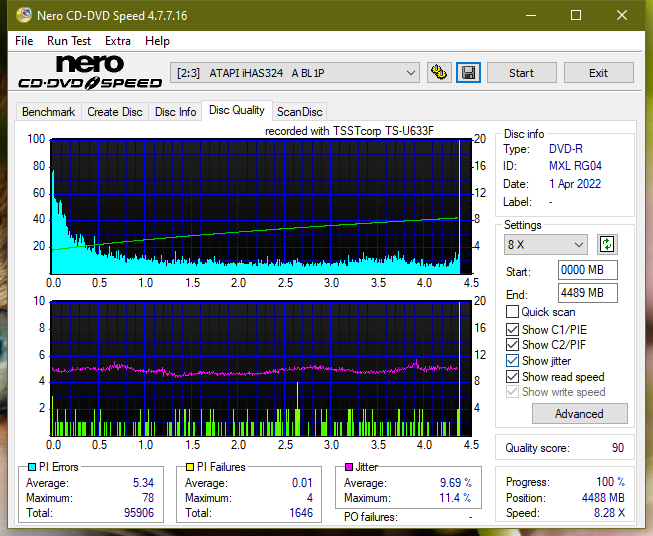Image resolution: width=653 pixels, height=536 pixels.
Task: Click the magenta Jitter legend swatch
Action: tap(349, 467)
